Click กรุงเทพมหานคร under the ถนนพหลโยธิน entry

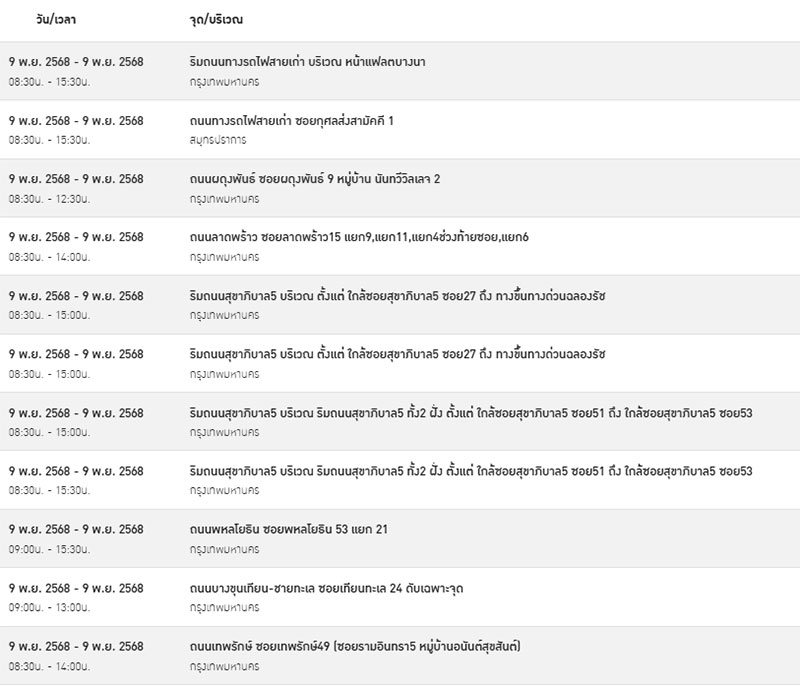coord(224,550)
